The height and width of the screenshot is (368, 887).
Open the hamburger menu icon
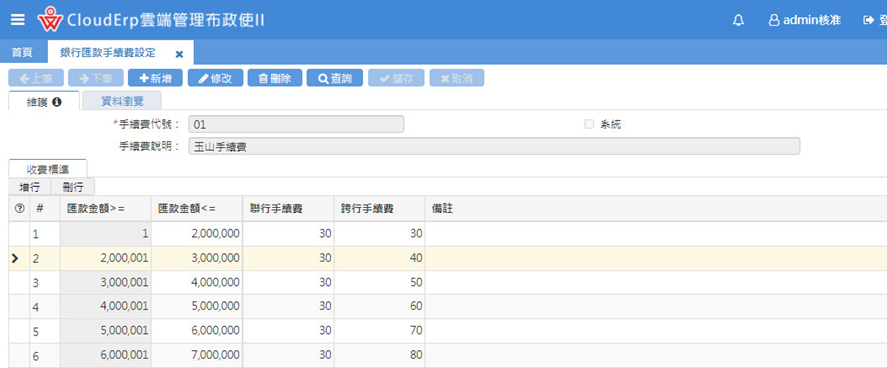(x=18, y=20)
